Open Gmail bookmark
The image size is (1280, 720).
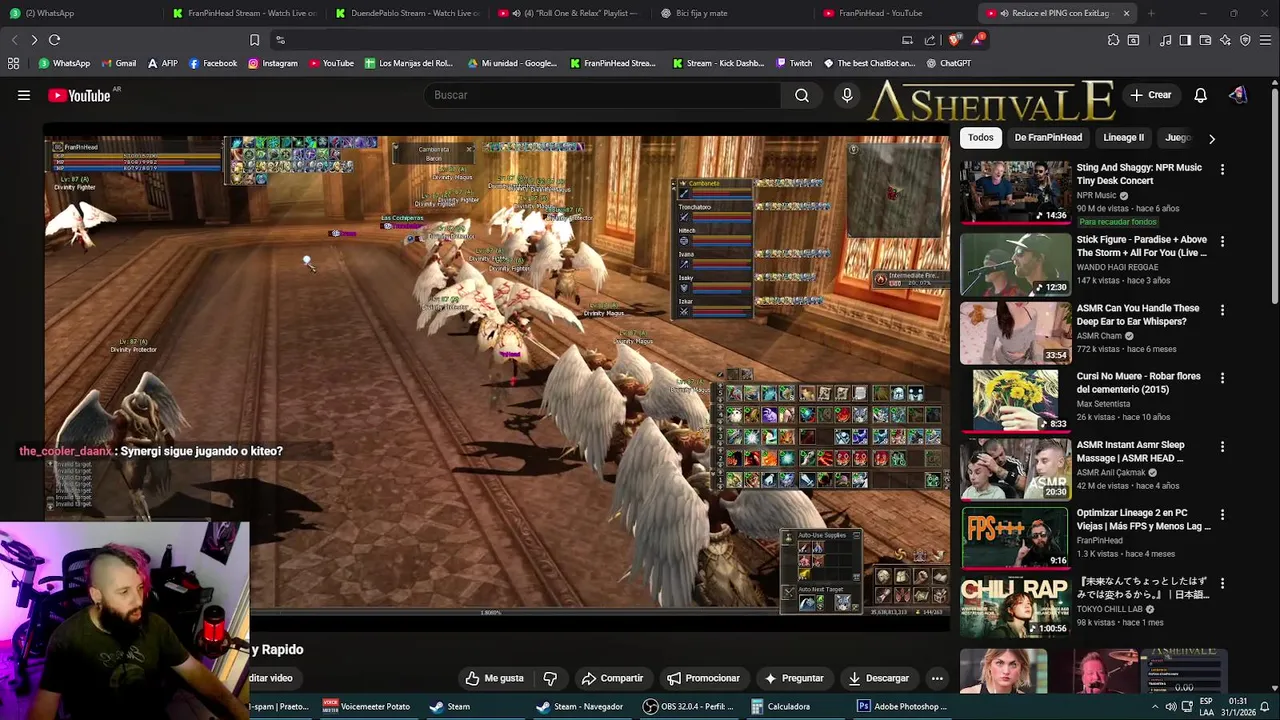coord(118,63)
